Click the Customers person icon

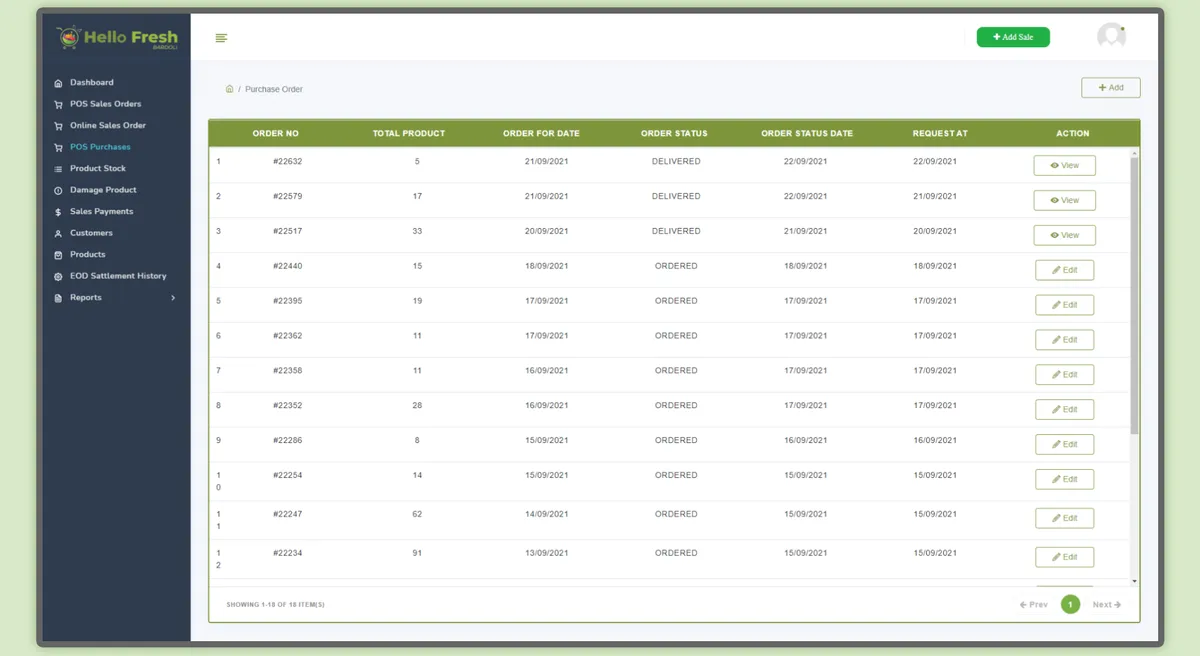pyautogui.click(x=58, y=233)
